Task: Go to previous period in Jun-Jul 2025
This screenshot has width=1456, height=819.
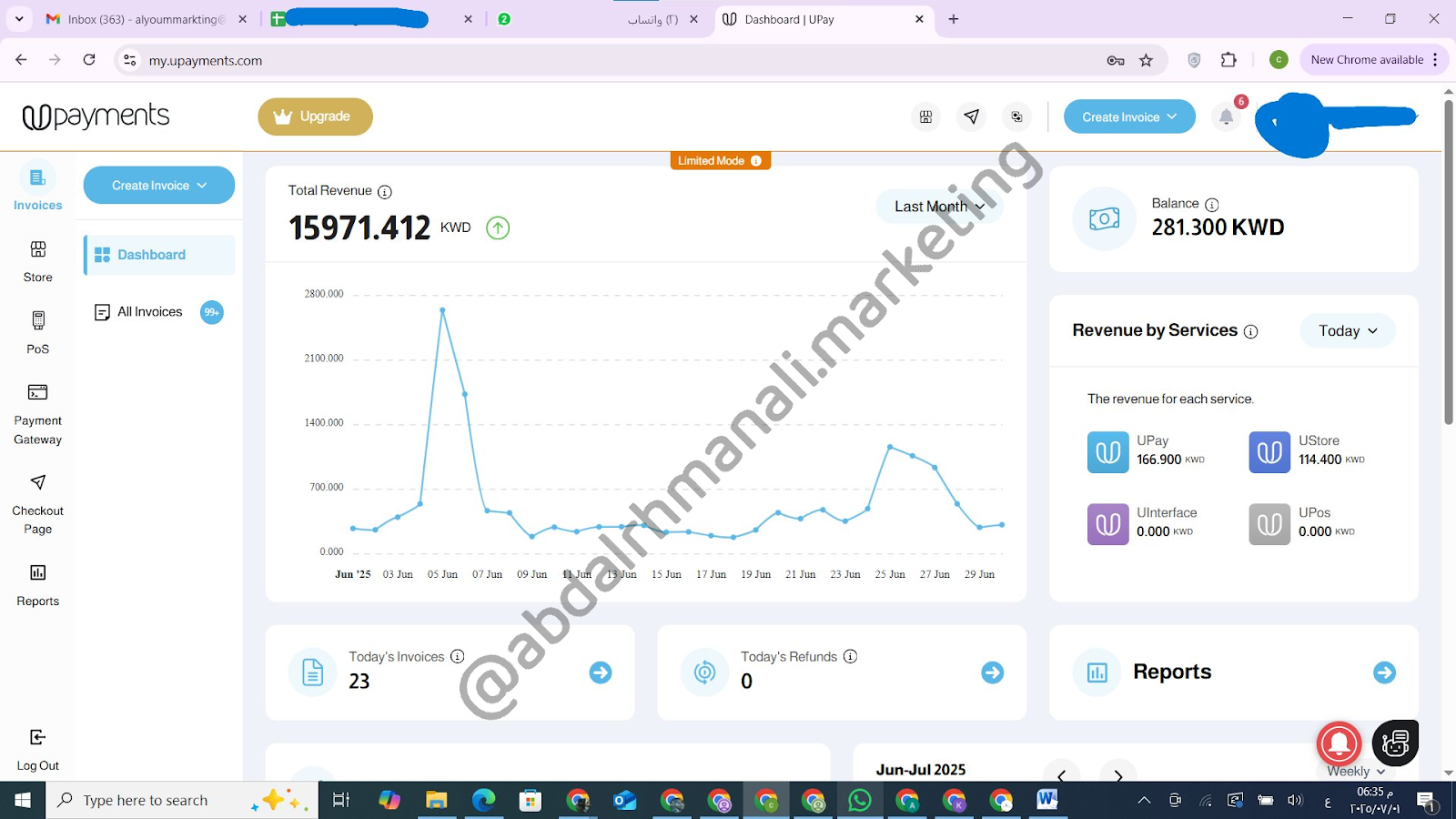Action: tap(1061, 776)
